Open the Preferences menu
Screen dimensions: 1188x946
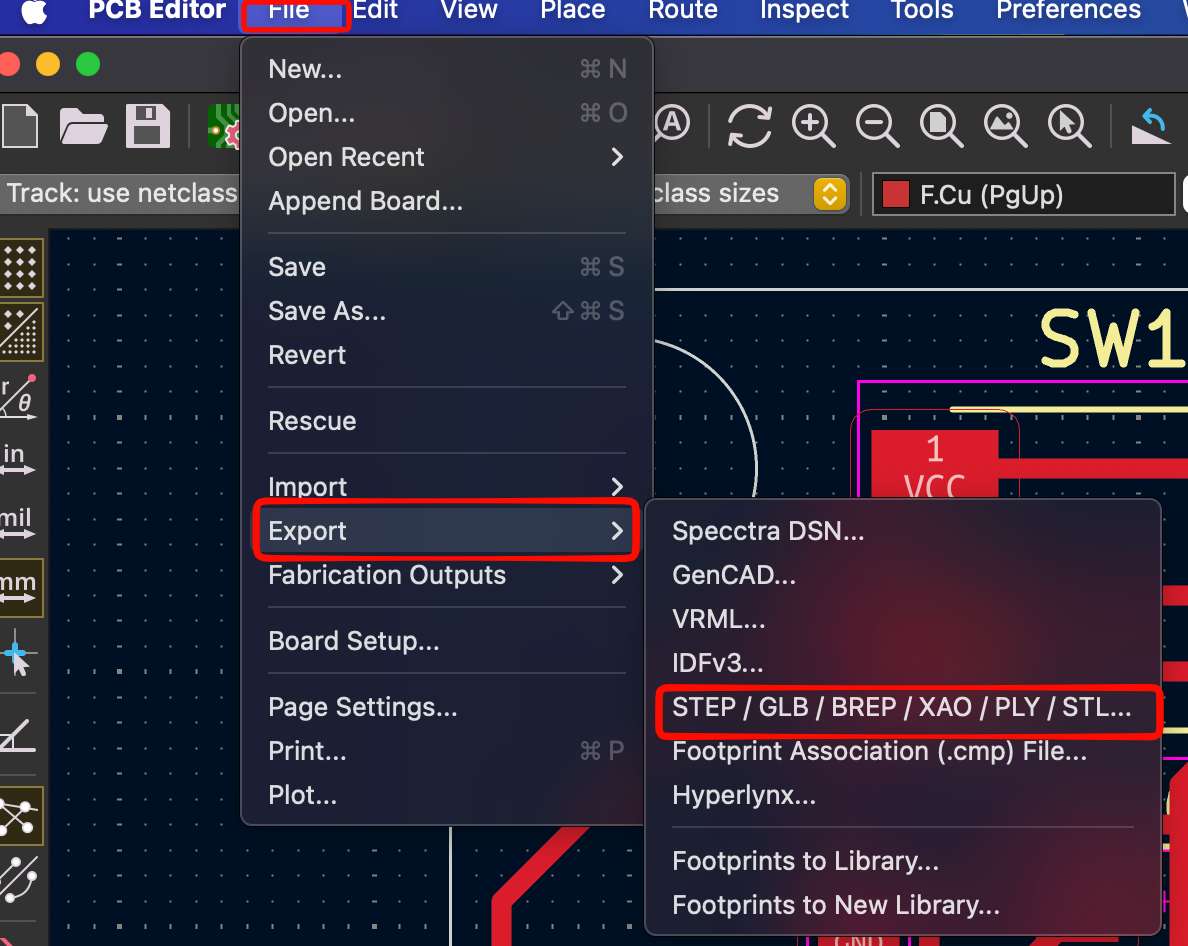1068,11
